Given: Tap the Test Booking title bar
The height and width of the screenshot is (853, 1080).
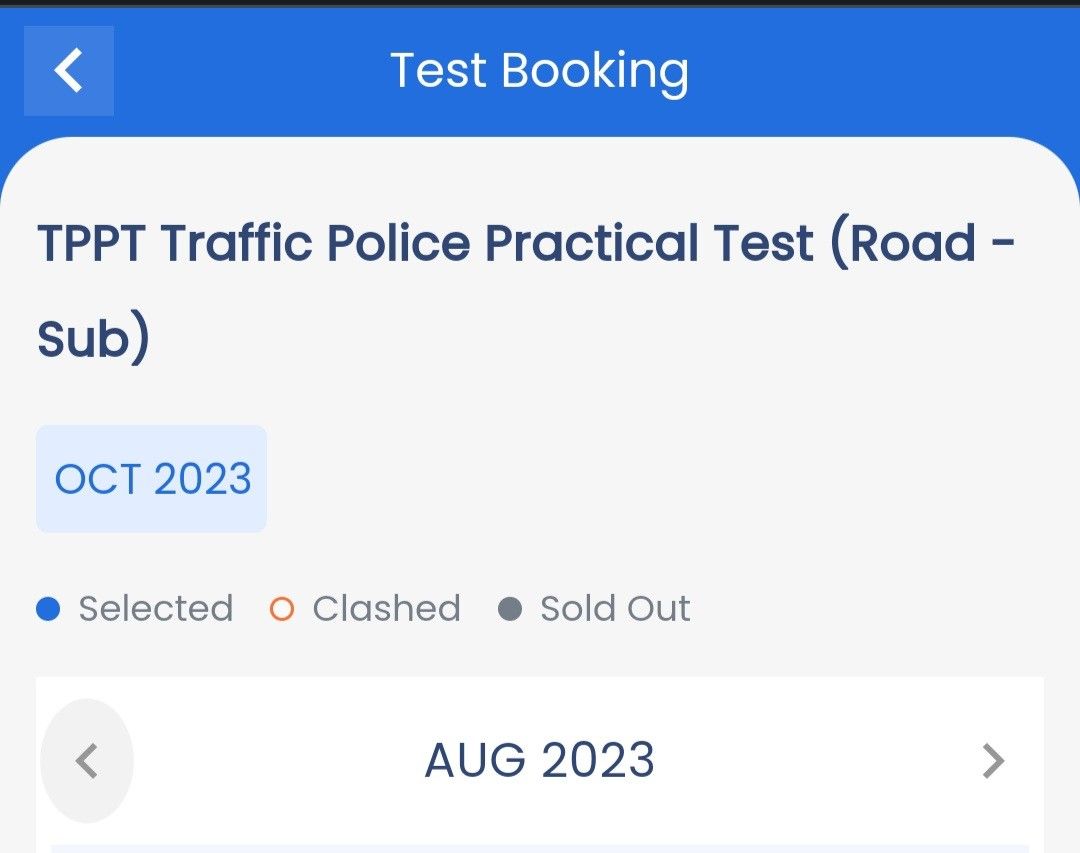Looking at the screenshot, I should click(x=540, y=69).
